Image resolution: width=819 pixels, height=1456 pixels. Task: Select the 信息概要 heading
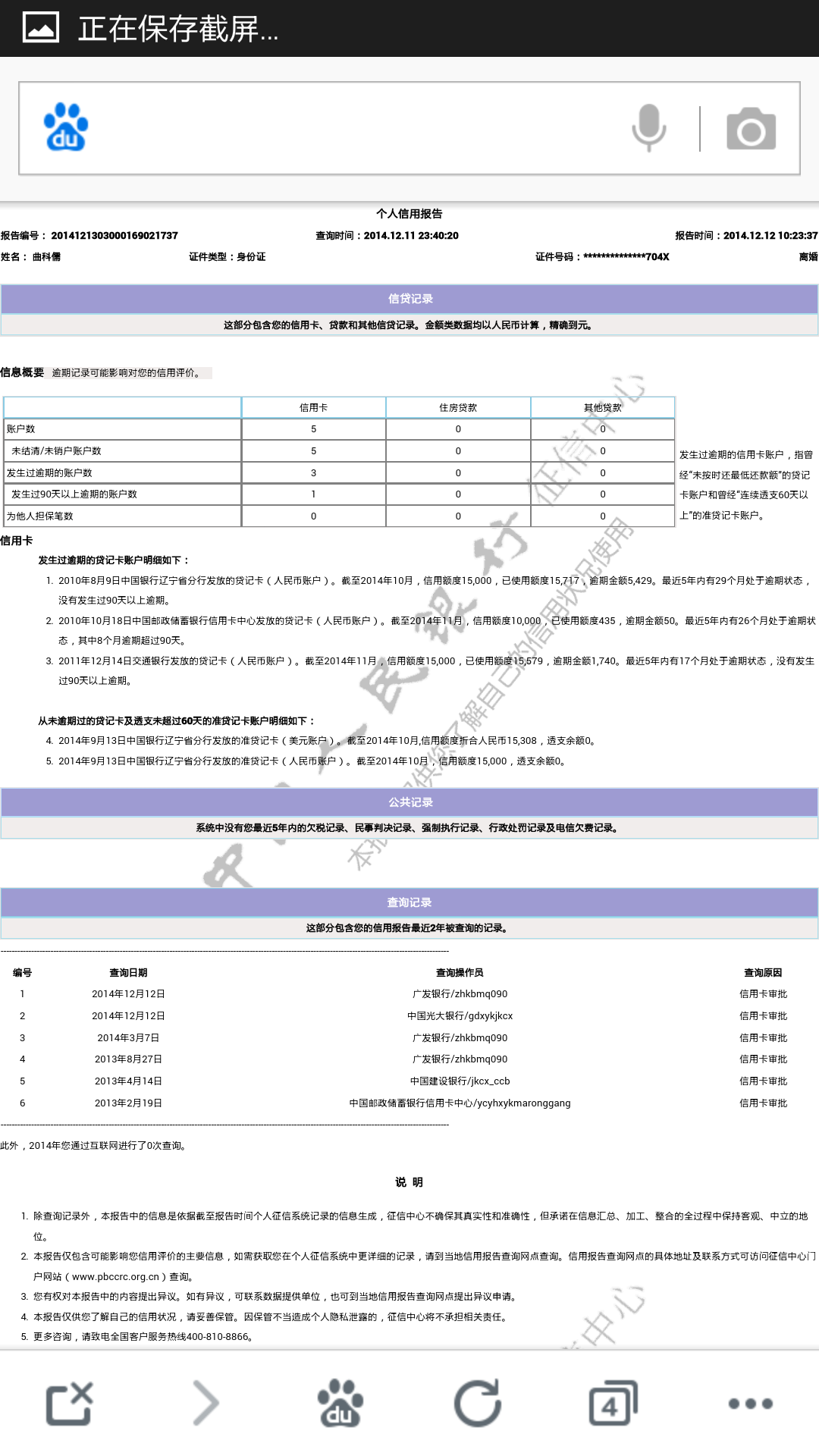[x=22, y=372]
